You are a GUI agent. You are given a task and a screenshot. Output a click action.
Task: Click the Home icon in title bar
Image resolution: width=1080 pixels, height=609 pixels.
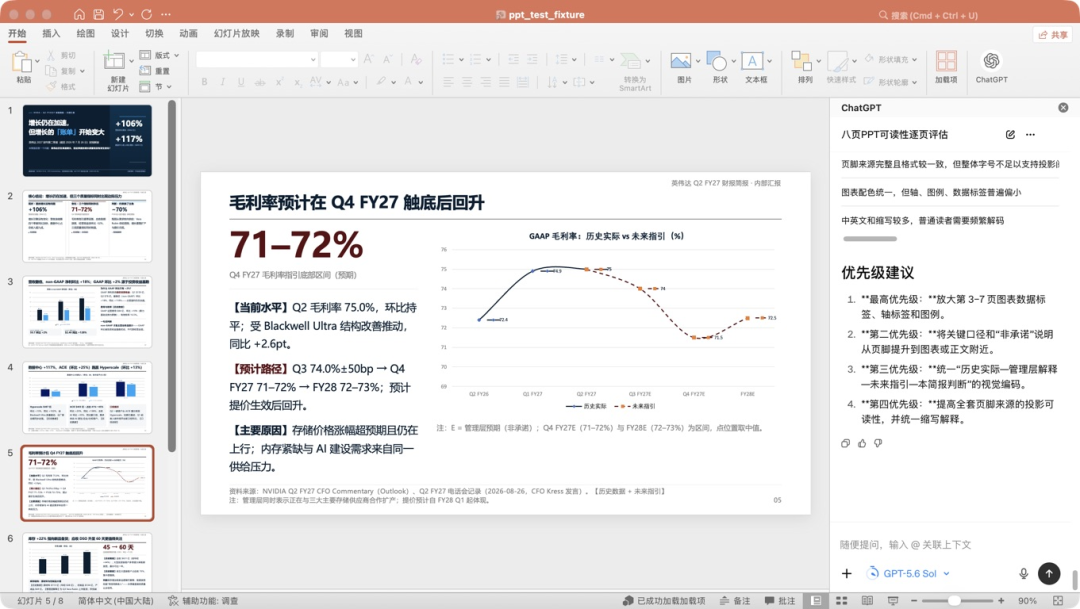pos(79,14)
